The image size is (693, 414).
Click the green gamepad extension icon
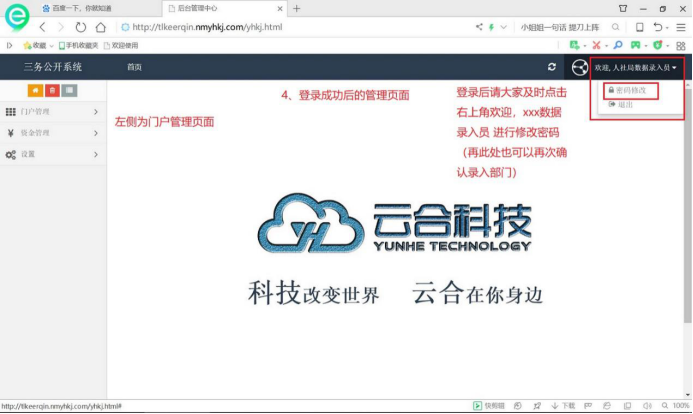pyautogui.click(x=635, y=45)
